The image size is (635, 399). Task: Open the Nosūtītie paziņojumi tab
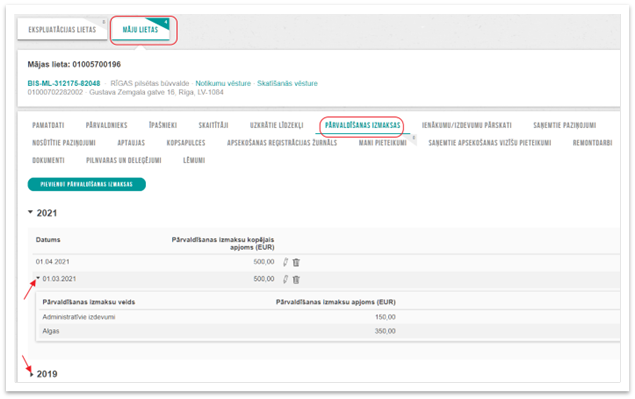(x=64, y=143)
